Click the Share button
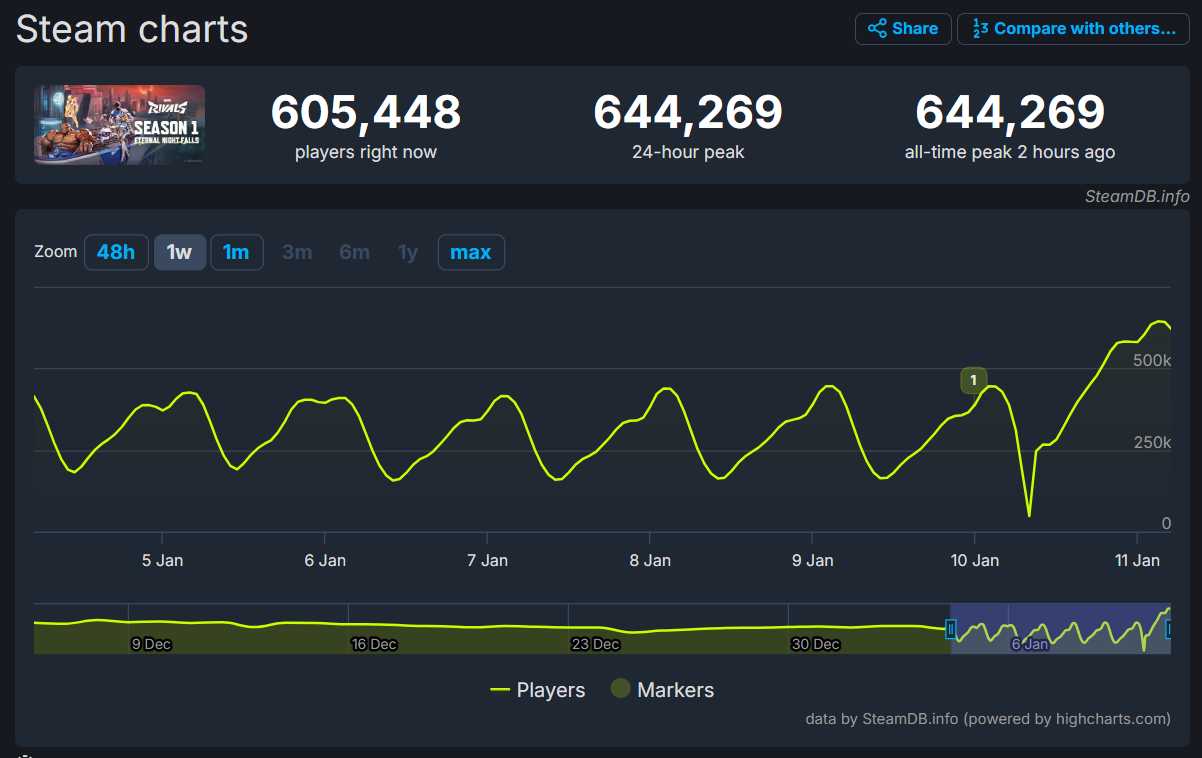Image resolution: width=1202 pixels, height=758 pixels. (x=902, y=29)
